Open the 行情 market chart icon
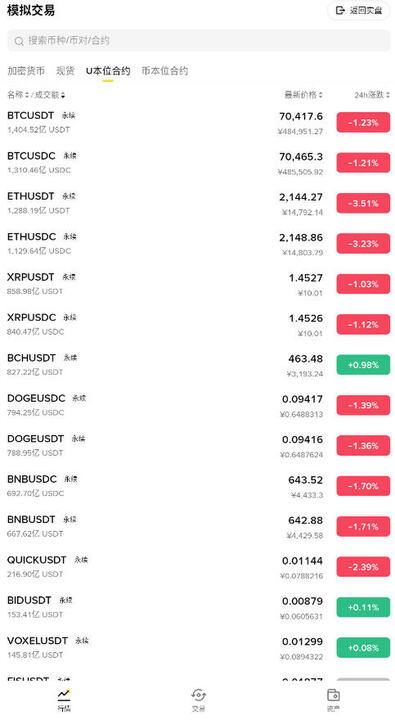Image resolution: width=395 pixels, height=720 pixels. pyautogui.click(x=64, y=694)
